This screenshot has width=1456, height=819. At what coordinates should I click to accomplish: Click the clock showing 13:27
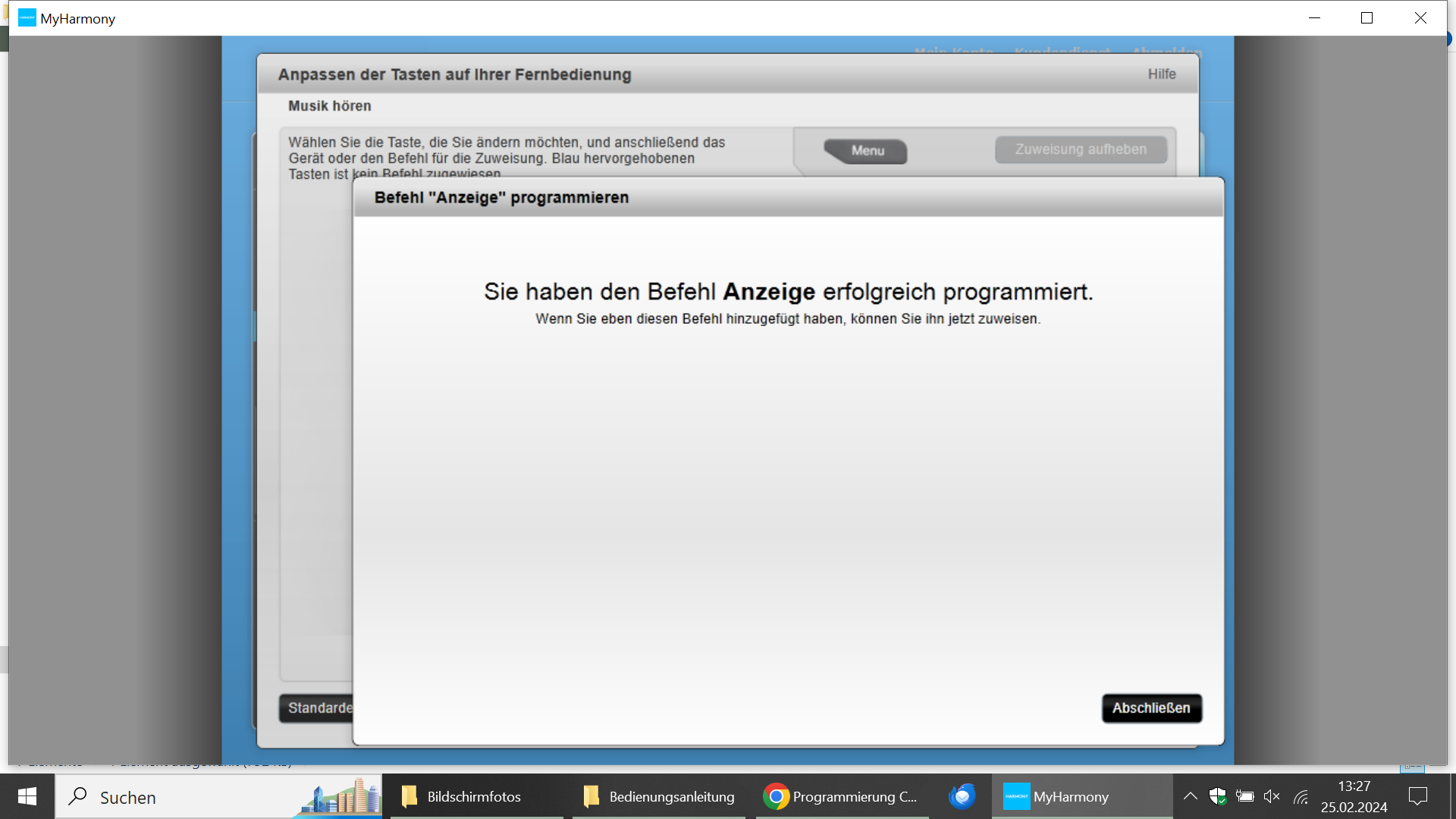tap(1354, 796)
